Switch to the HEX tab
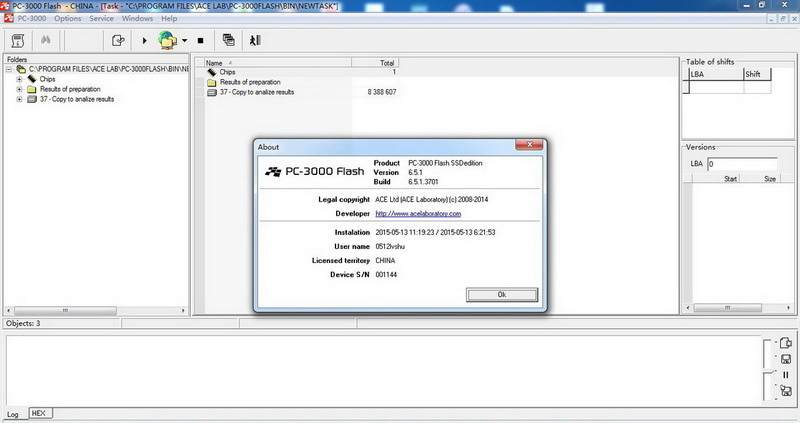 [39, 413]
